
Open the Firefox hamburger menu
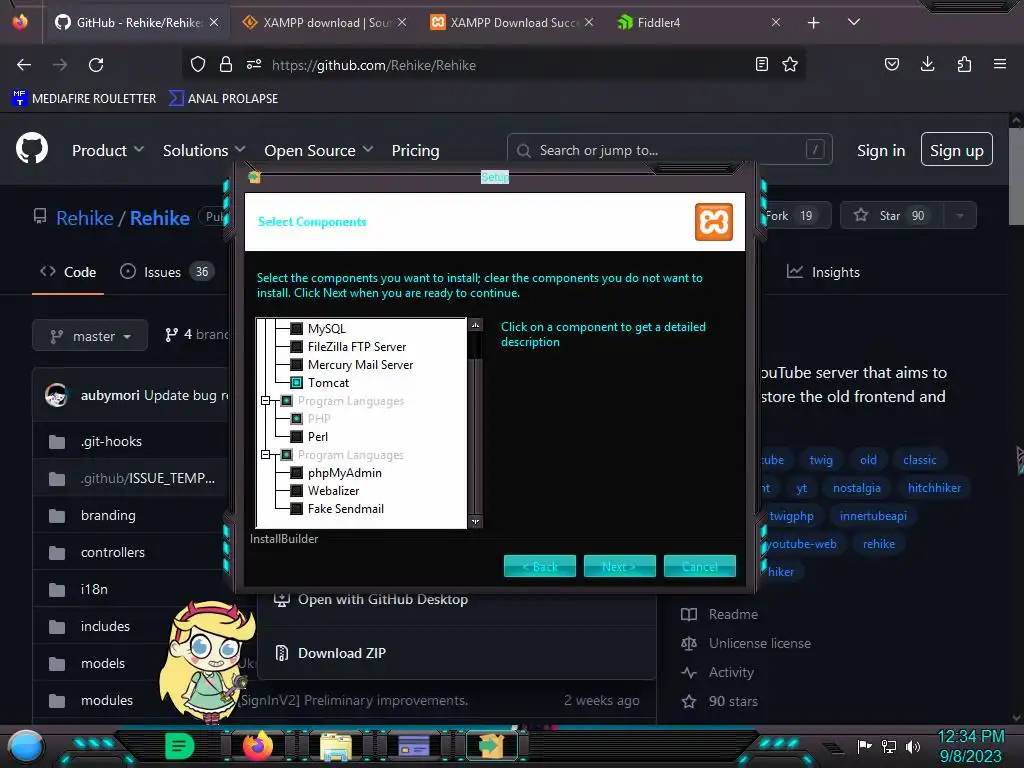tap(1000, 64)
